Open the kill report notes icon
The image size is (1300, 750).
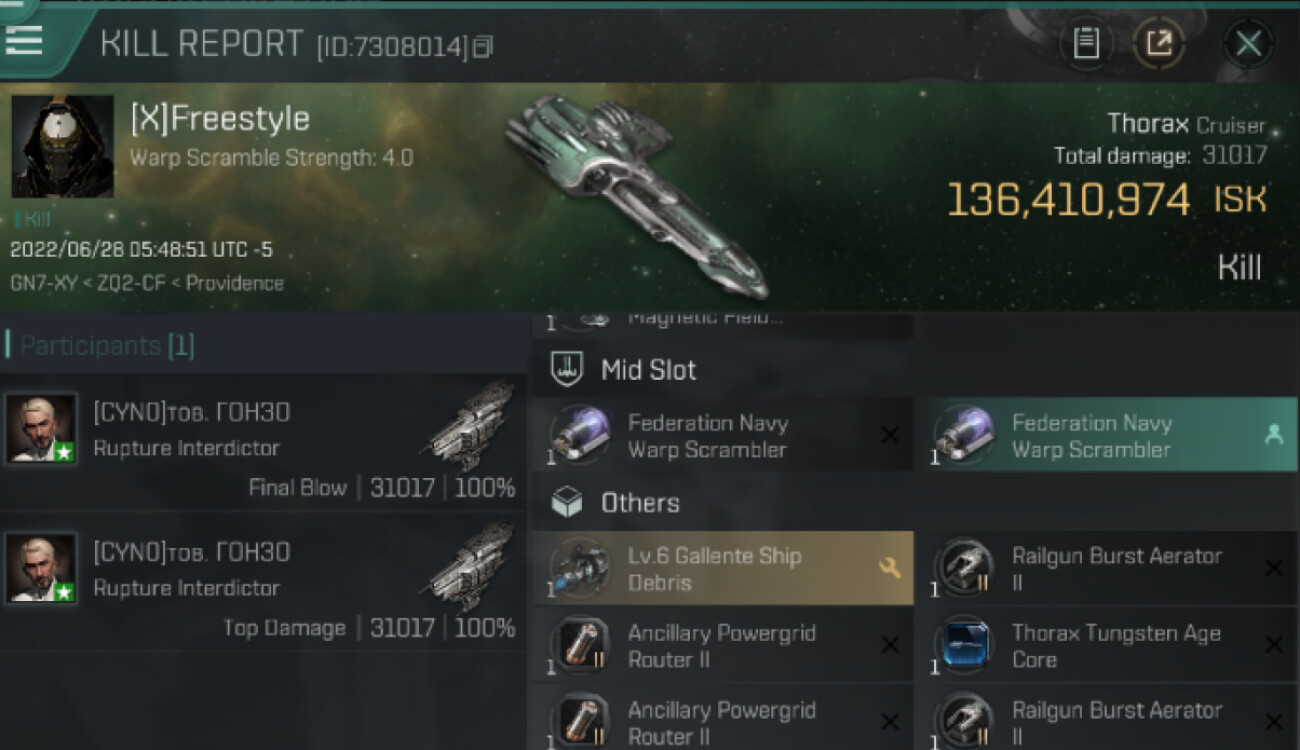(x=1086, y=44)
